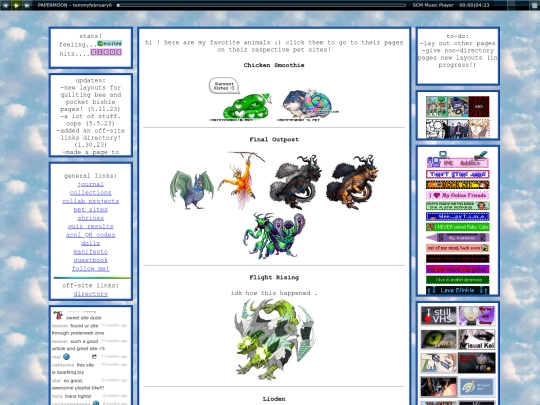540x405 pixels.
Task: Click the anime glasses character stamp
Action: coord(438,363)
